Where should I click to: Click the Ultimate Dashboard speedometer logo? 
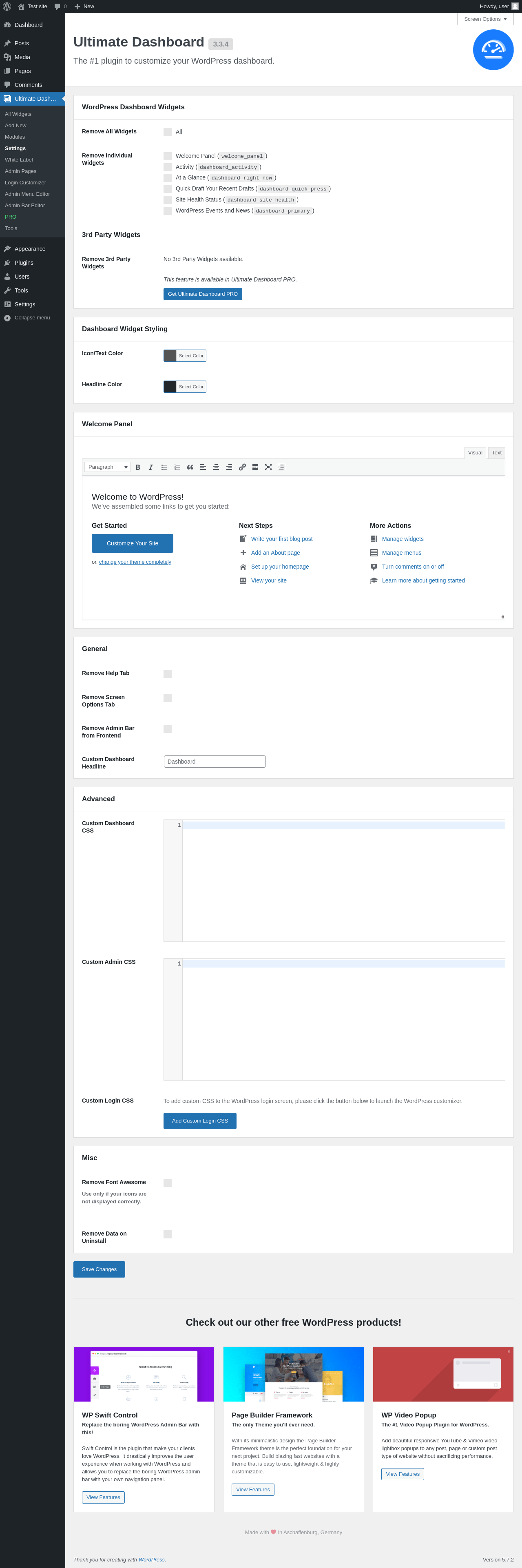tap(493, 50)
